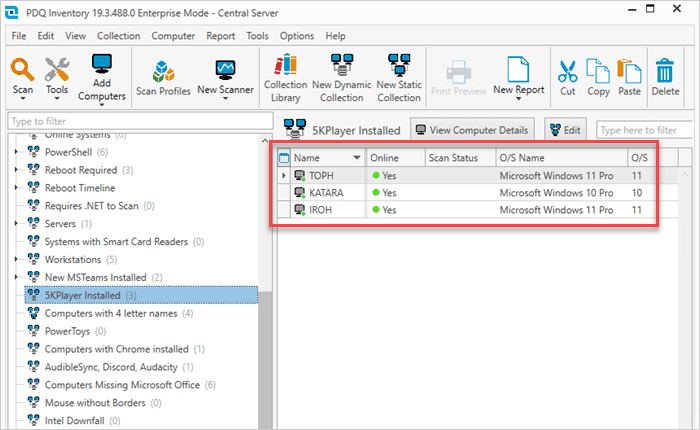Delete the selected item
This screenshot has width=700, height=430.
coord(665,78)
